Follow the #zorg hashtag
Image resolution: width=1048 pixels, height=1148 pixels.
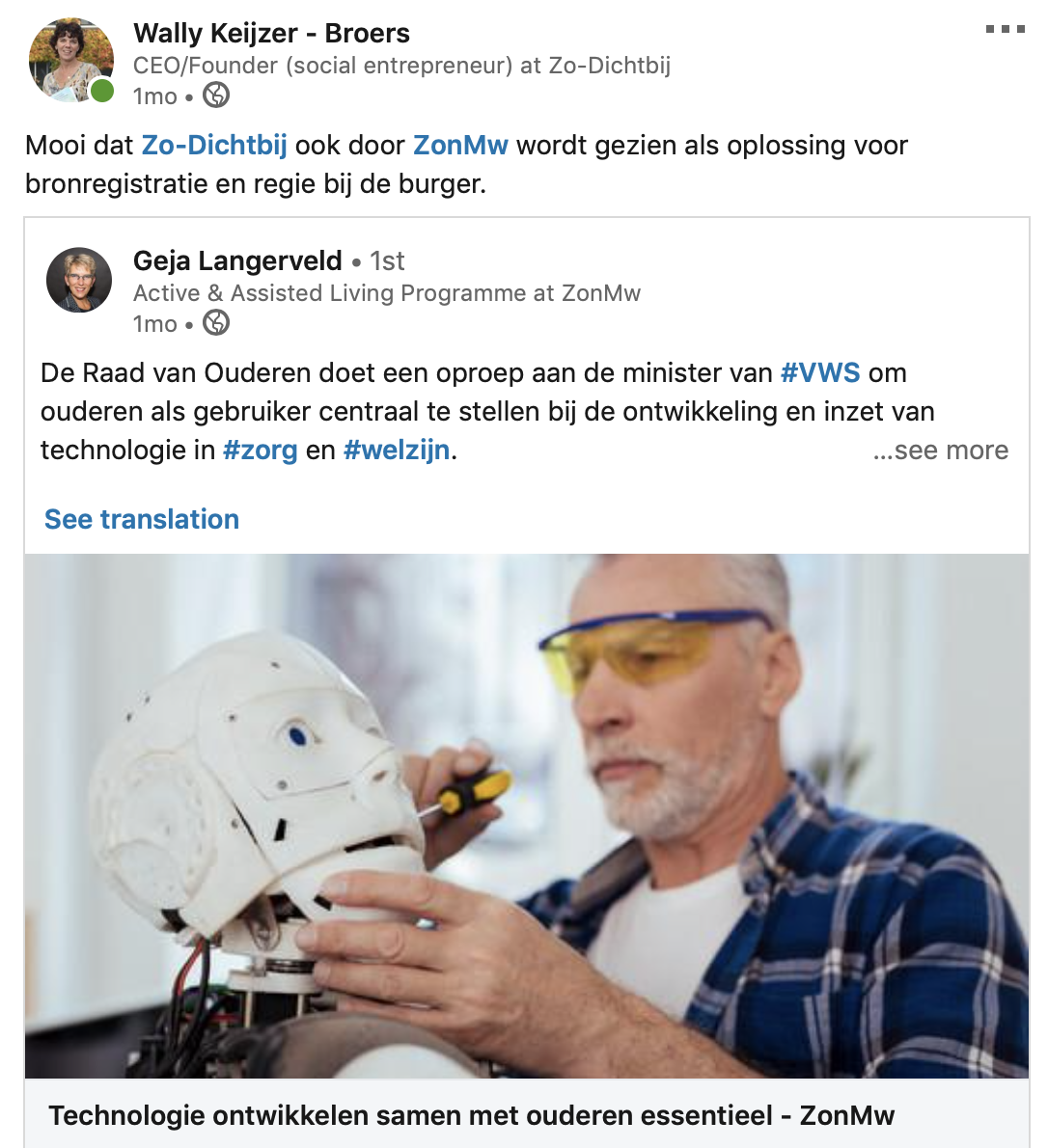coord(260,450)
